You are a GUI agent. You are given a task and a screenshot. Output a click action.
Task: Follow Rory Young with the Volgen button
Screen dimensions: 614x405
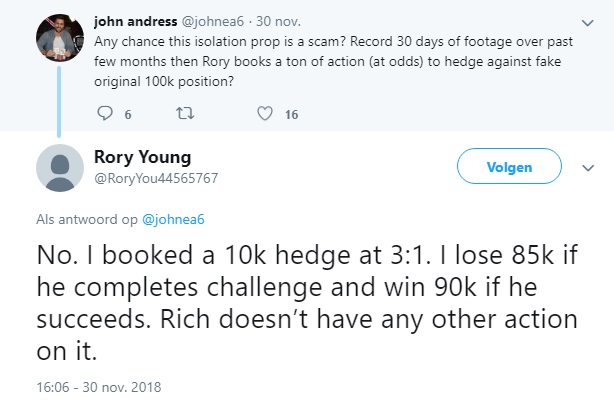tap(509, 166)
